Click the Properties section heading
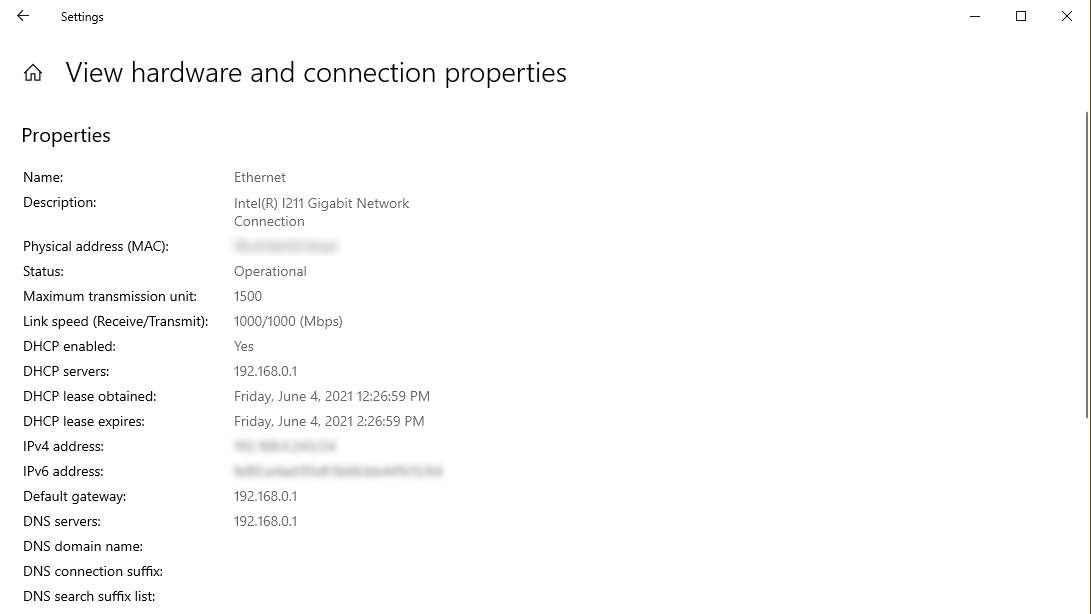Screen dimensions: 1091x614 (x=66, y=135)
